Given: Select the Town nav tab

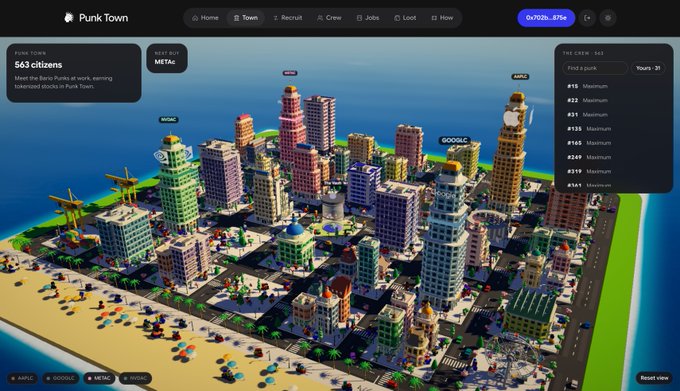Looking at the screenshot, I should tap(245, 18).
